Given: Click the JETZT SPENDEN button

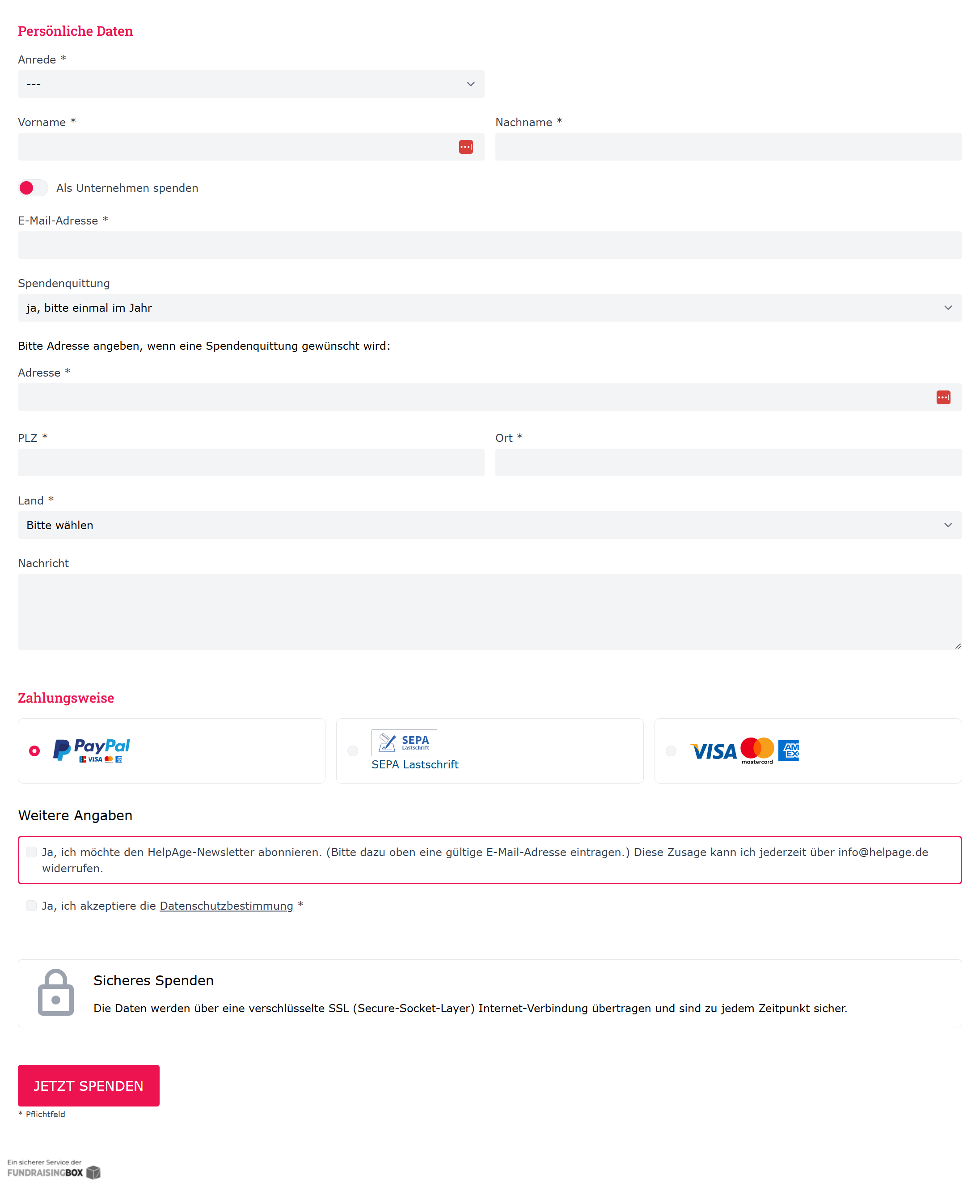Looking at the screenshot, I should point(89,1086).
